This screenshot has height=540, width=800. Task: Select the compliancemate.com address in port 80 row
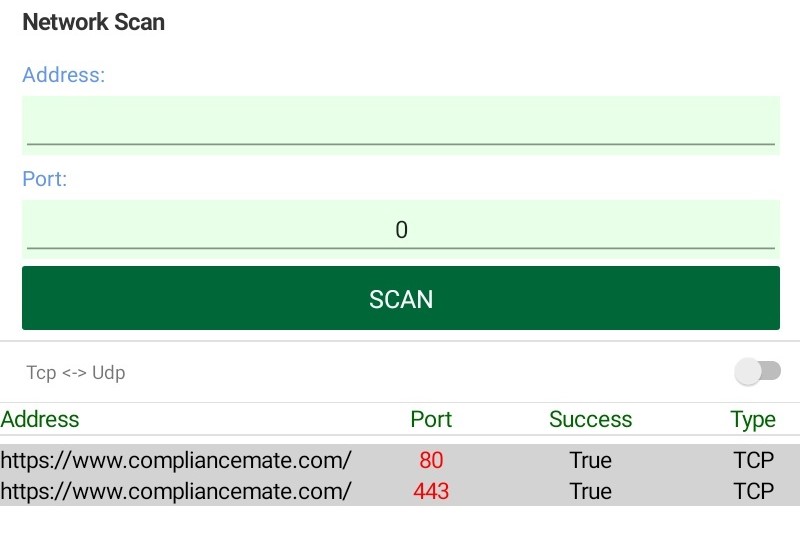[176, 460]
